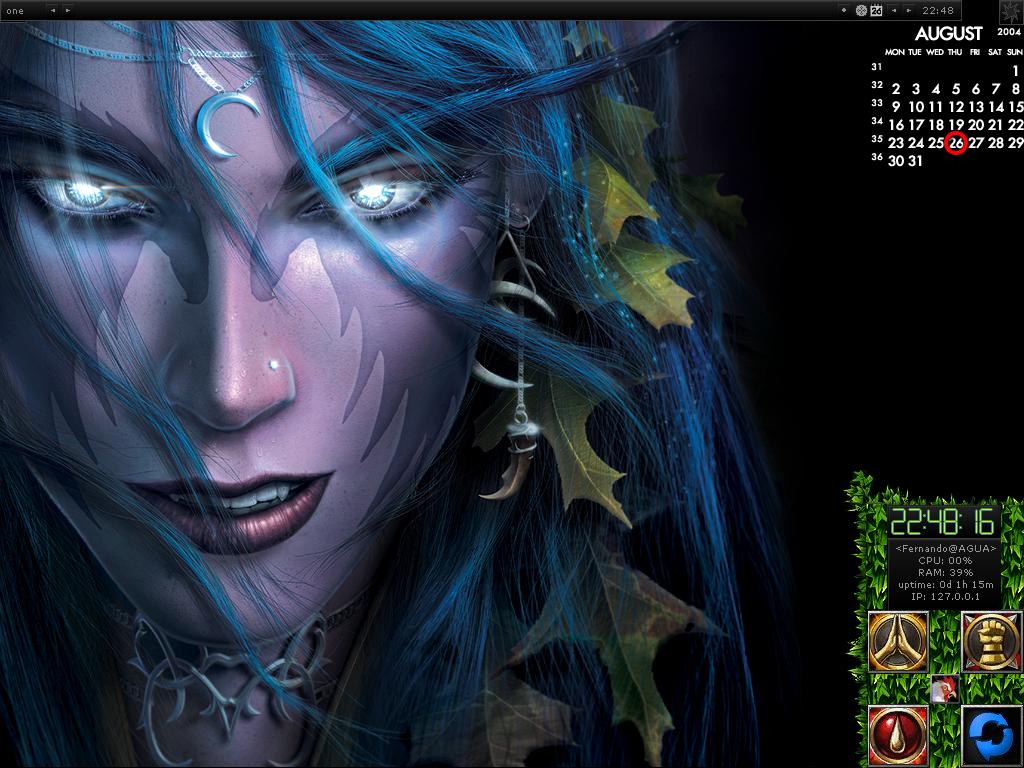This screenshot has height=768, width=1024.
Task: Click the right arrow beside the 22:48 clock
Action: (908, 10)
